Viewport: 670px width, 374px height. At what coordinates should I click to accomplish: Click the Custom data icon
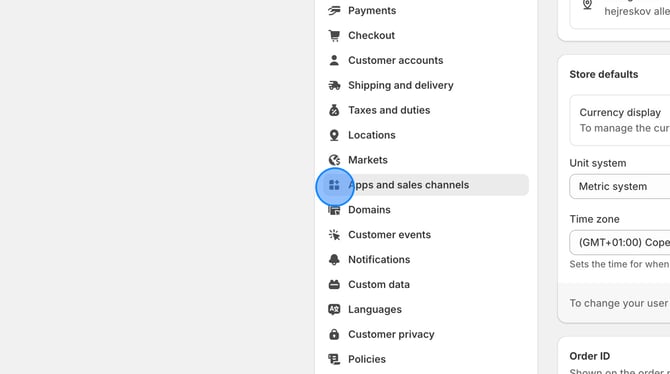point(334,284)
